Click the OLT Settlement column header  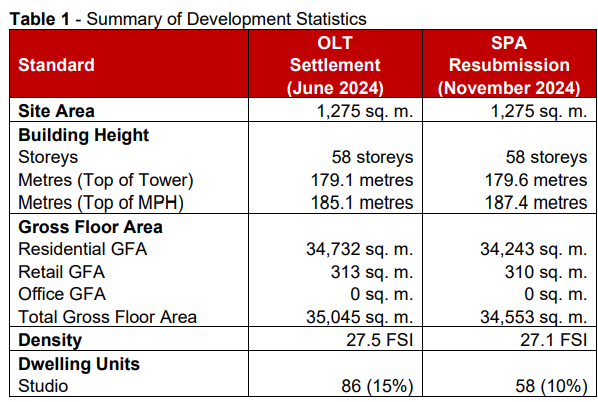335,65
